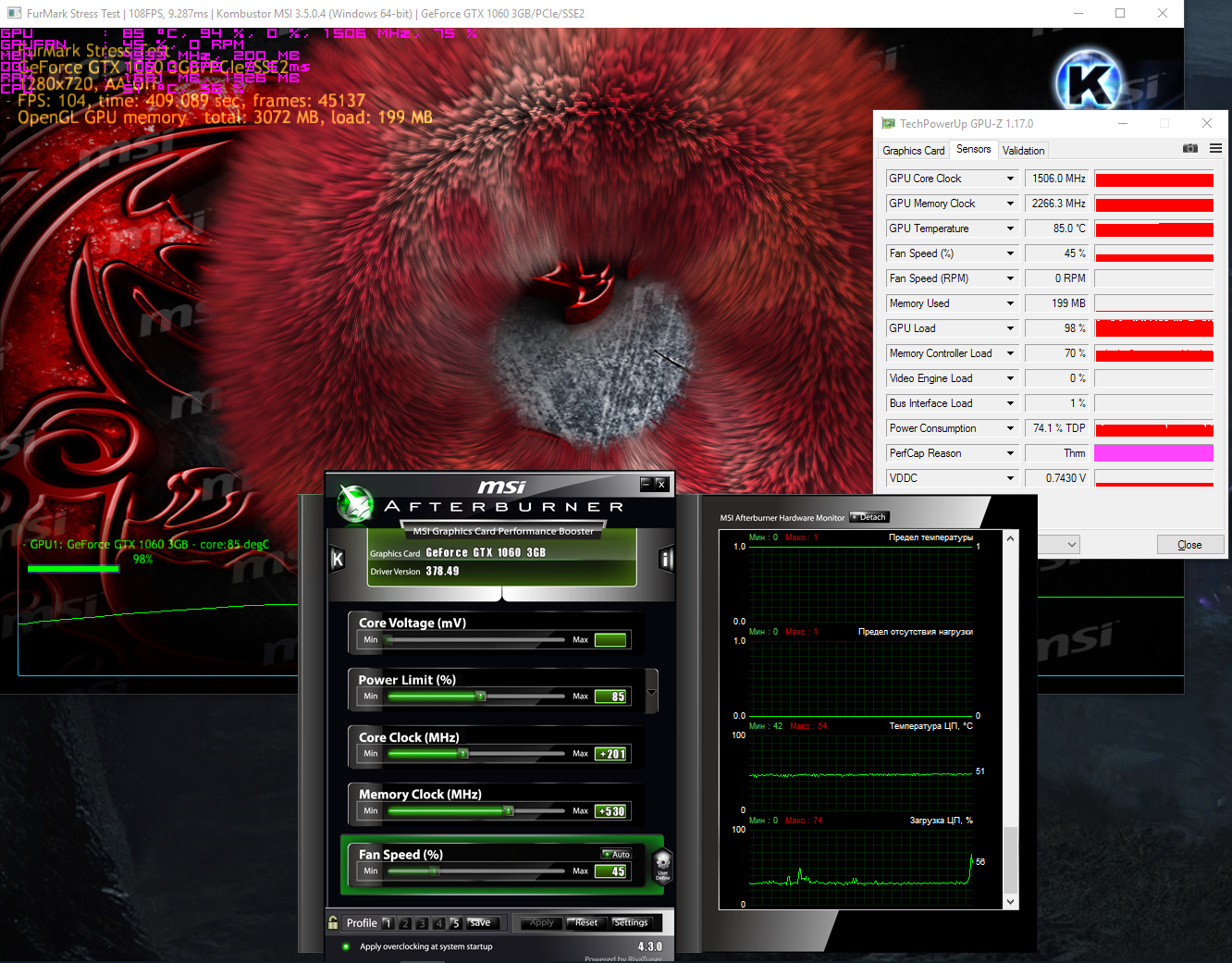The image size is (1232, 963).
Task: Click the Core Voltage value field
Action: (x=610, y=639)
